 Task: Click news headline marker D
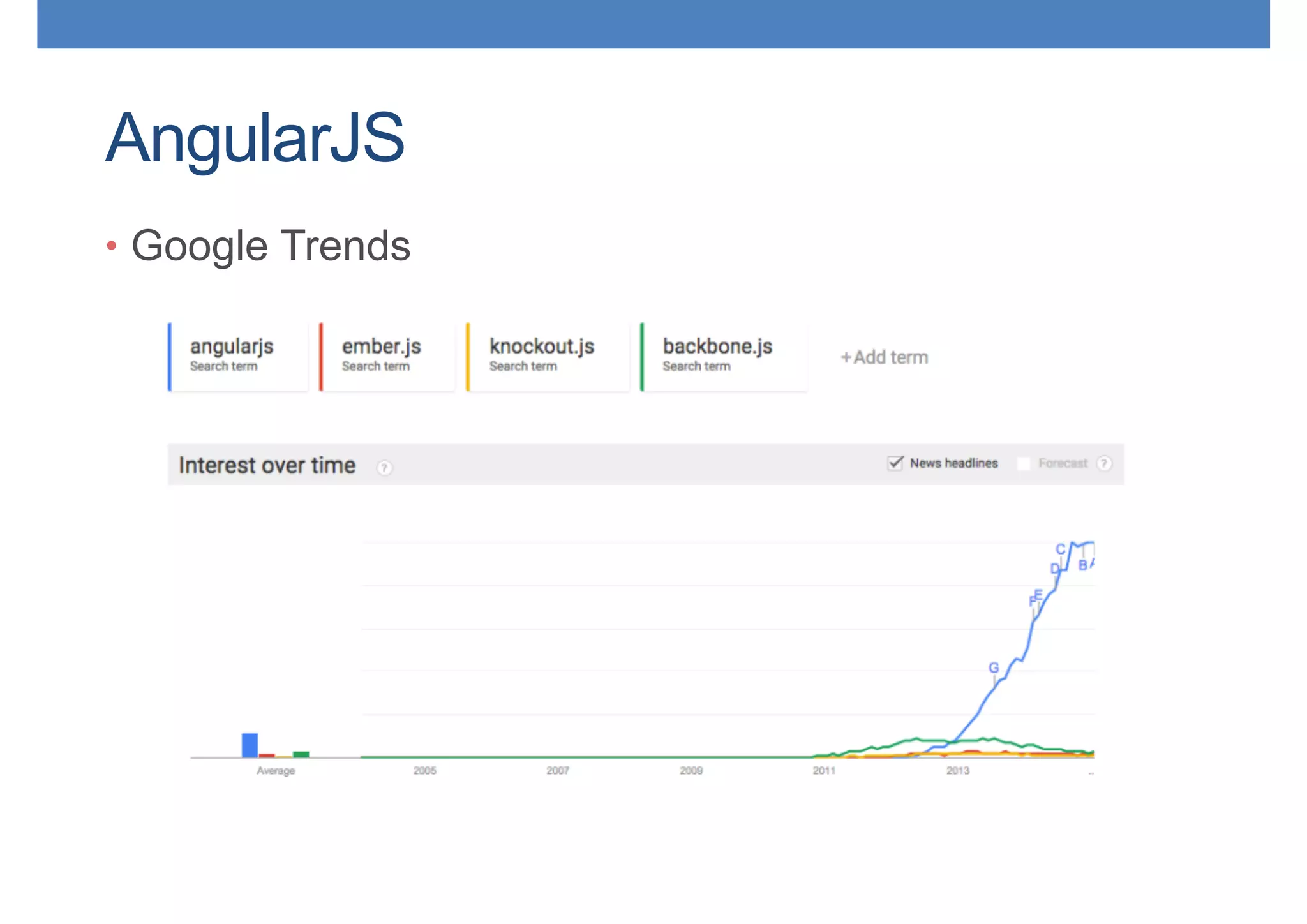point(1055,568)
